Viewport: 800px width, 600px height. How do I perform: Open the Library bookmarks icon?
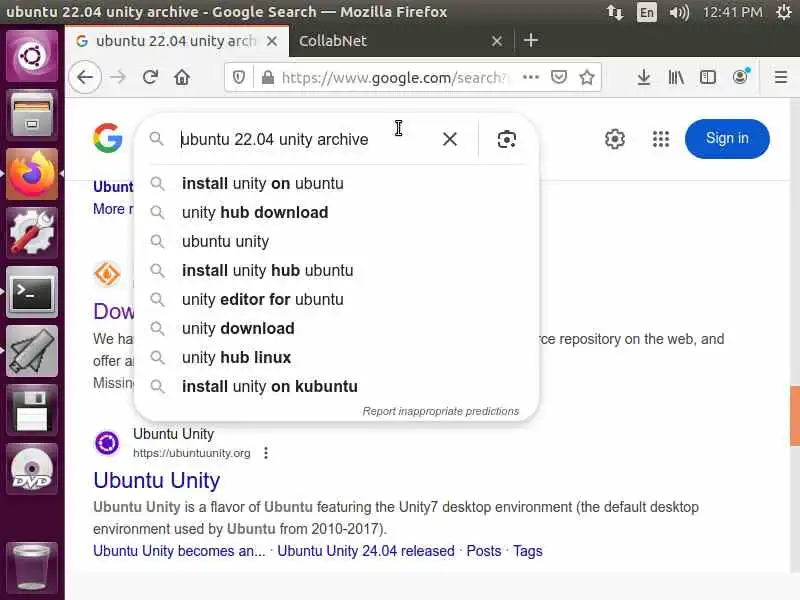(x=676, y=78)
